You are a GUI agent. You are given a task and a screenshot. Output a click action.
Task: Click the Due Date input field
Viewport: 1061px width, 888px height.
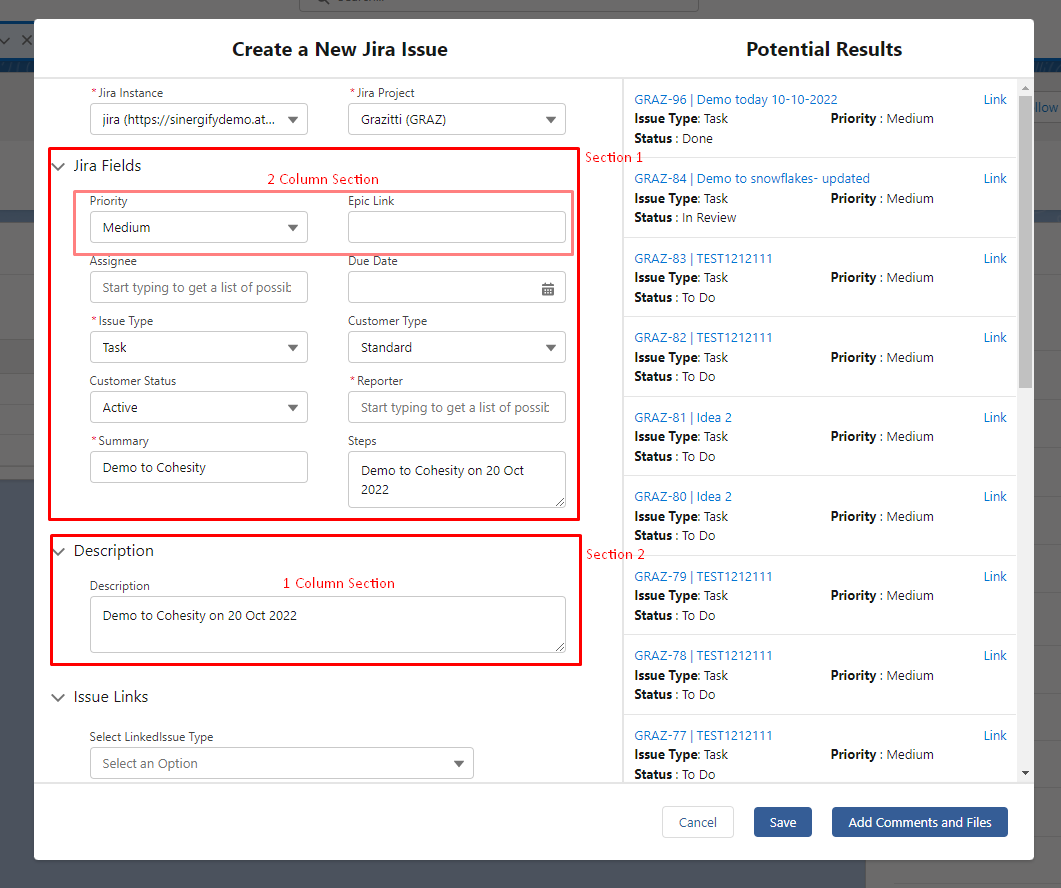457,287
